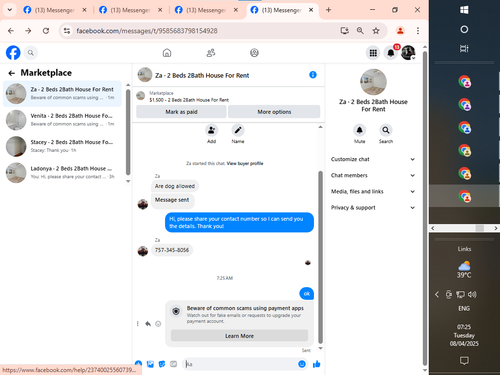Choose a sticker from the composer
The height and width of the screenshot is (375, 500).
tap(162, 364)
